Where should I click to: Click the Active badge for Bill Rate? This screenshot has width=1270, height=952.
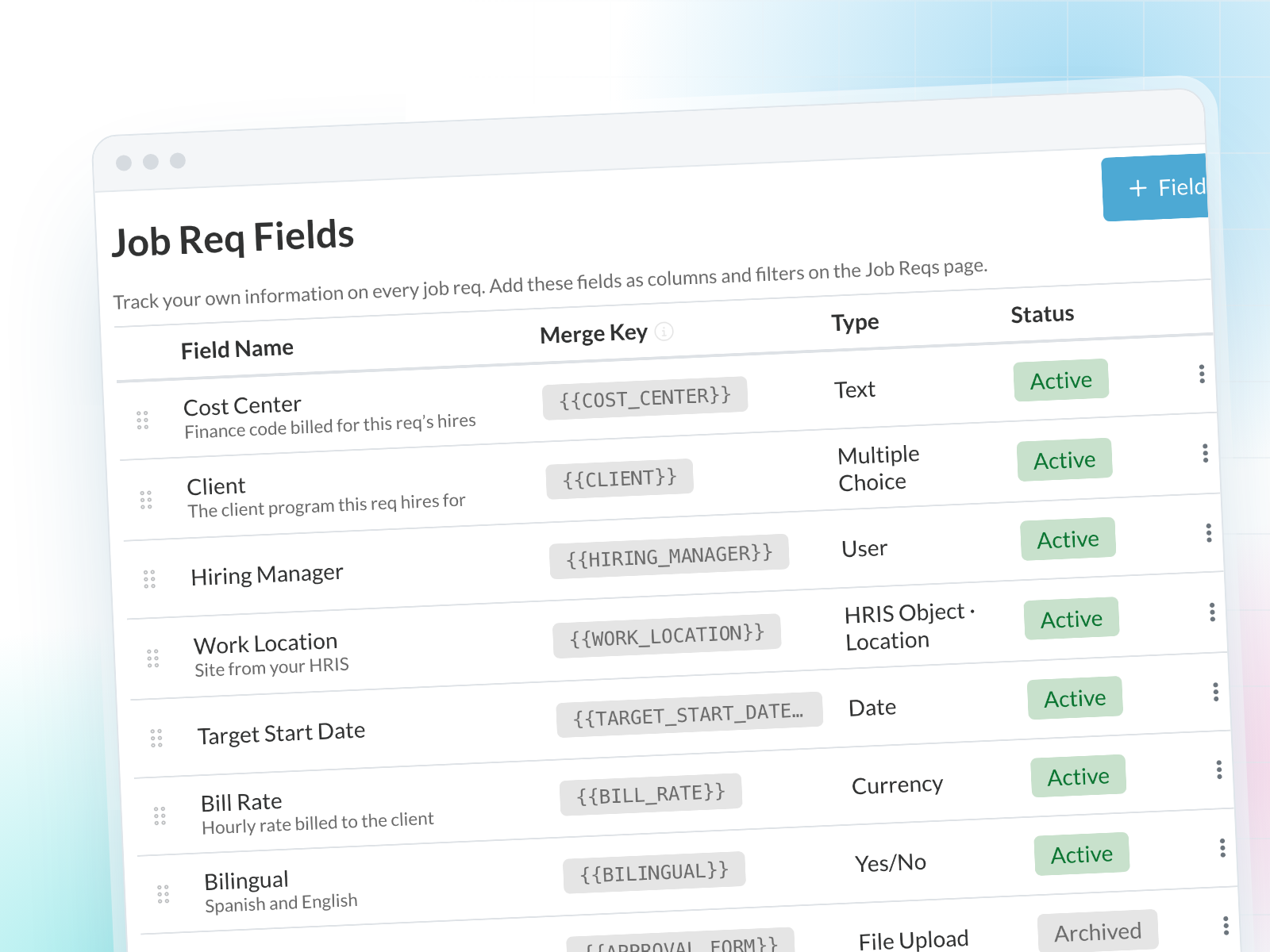point(1079,777)
